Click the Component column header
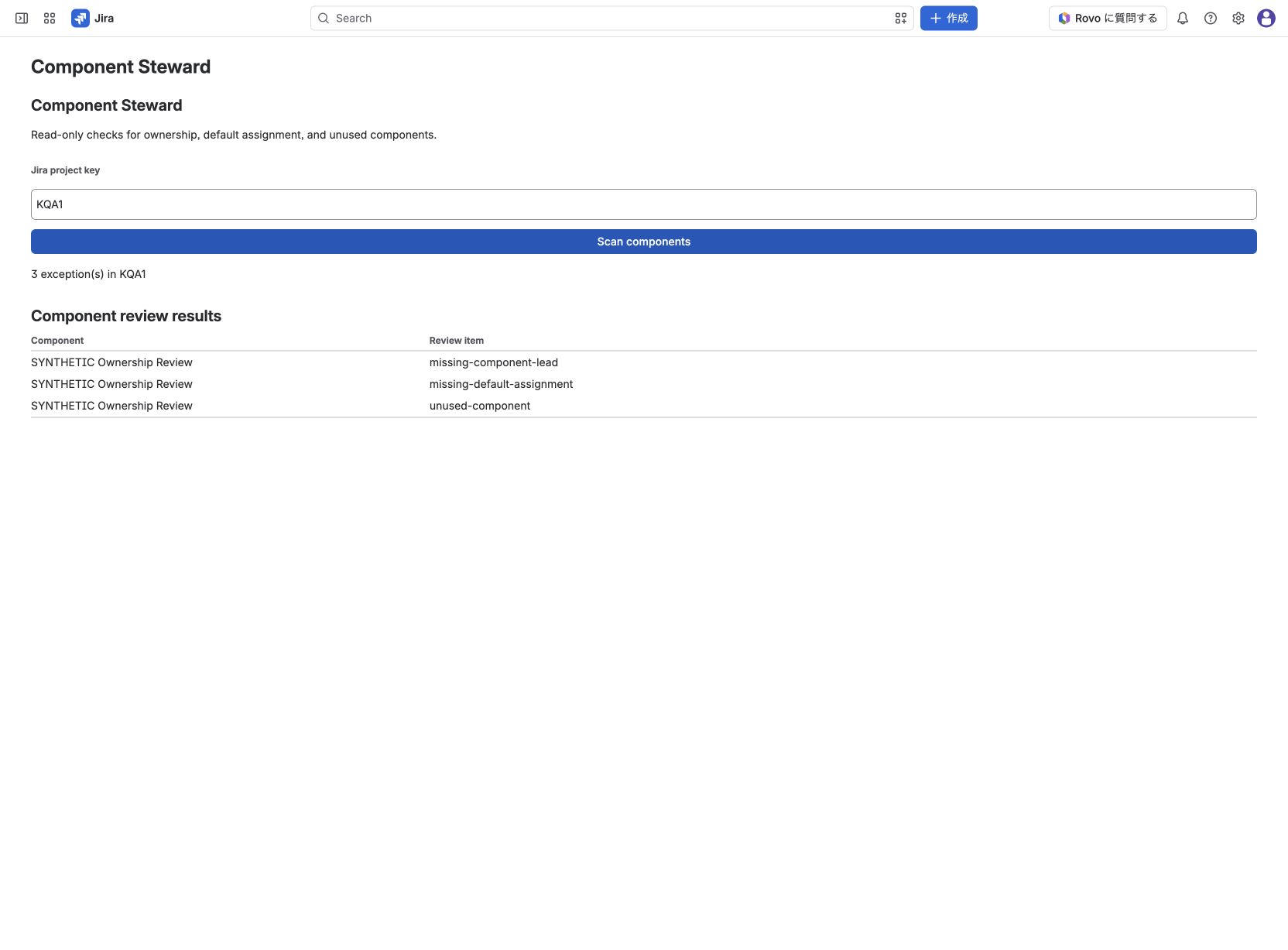The height and width of the screenshot is (950, 1288). pos(57,341)
